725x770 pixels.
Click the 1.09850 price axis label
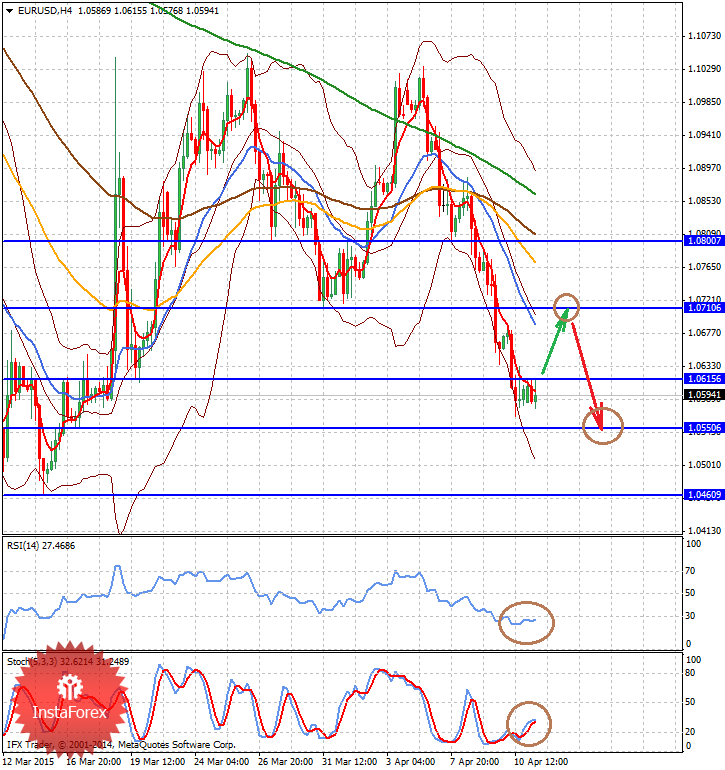pos(704,102)
